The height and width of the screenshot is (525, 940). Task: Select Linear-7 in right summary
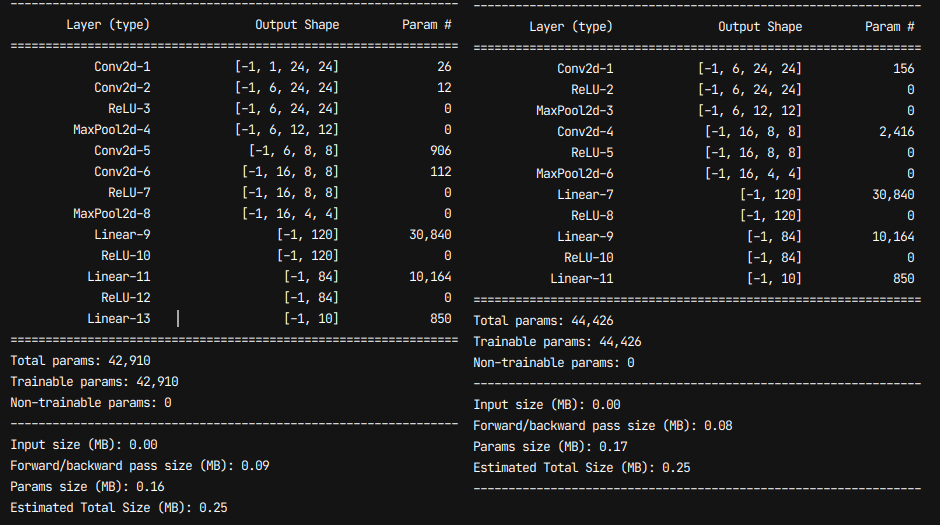tap(585, 194)
